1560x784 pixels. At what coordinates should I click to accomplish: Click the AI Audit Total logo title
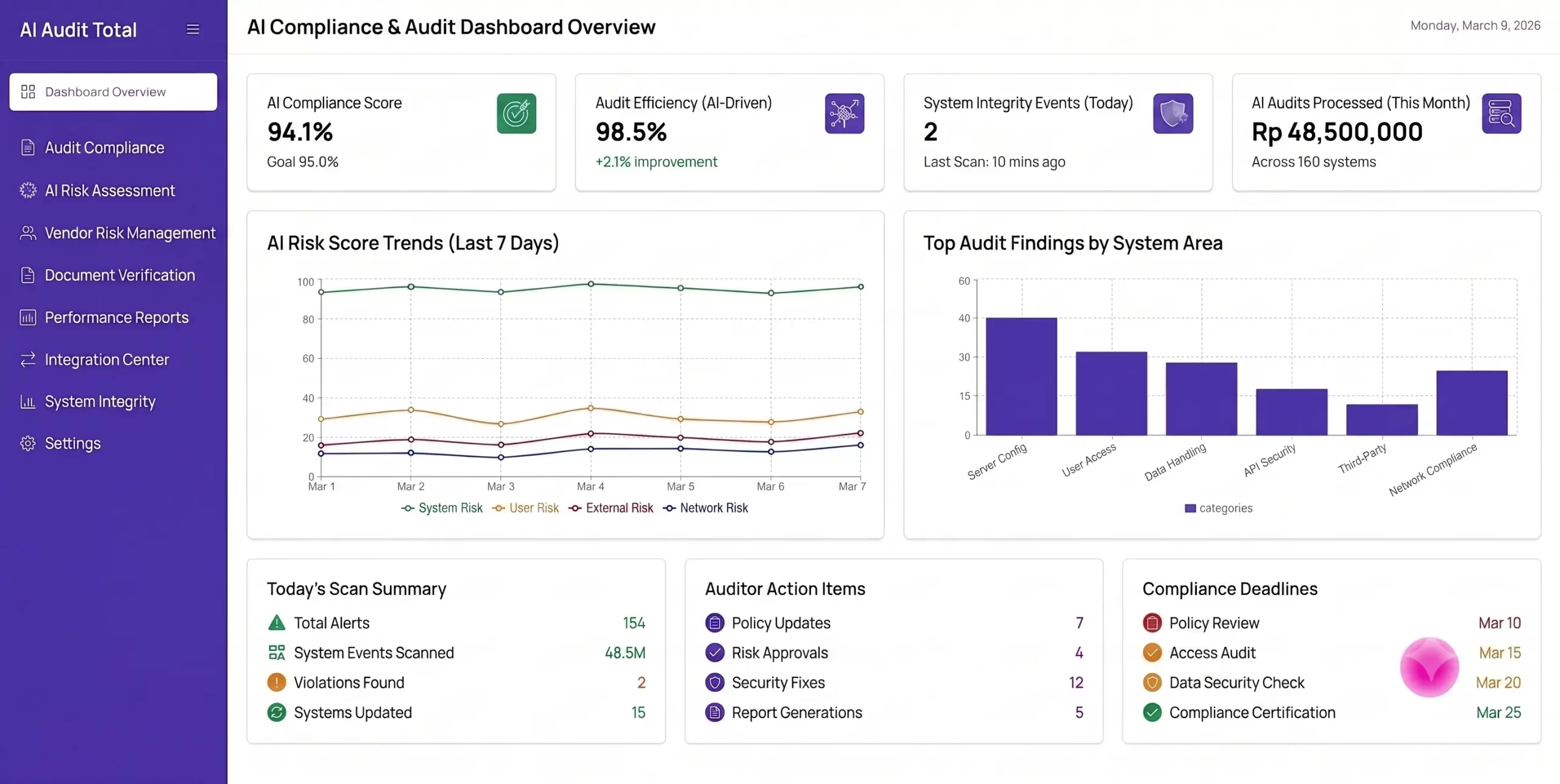coord(78,29)
